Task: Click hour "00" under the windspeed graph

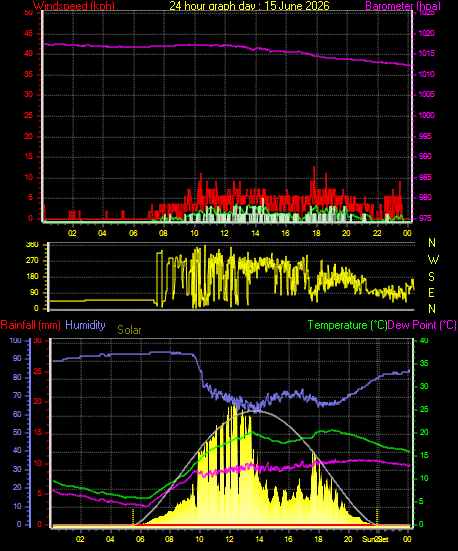Action: [x=407, y=233]
